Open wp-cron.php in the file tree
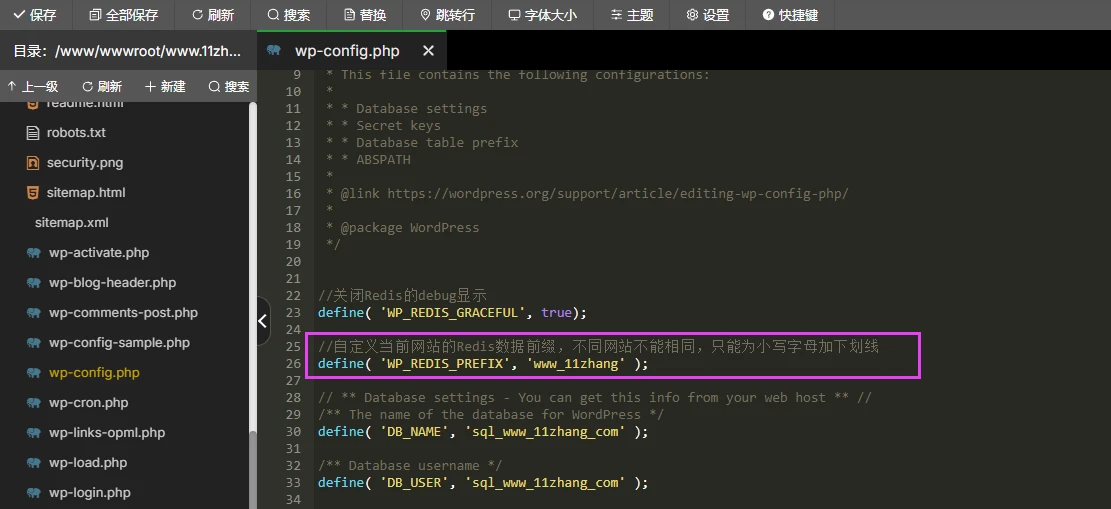 point(88,403)
